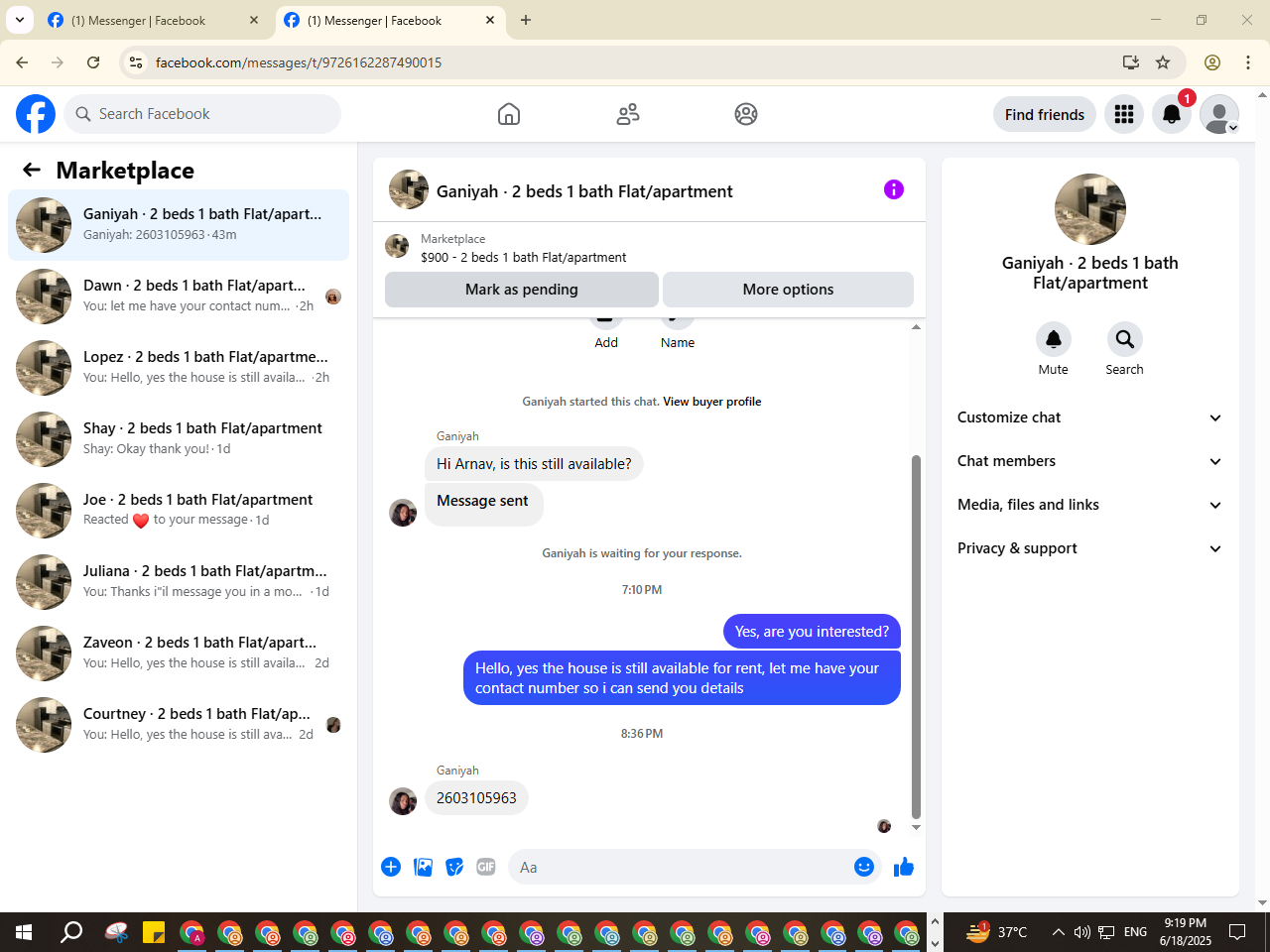Click the 2603105963 message bubble
This screenshot has height=952, width=1270.
476,798
